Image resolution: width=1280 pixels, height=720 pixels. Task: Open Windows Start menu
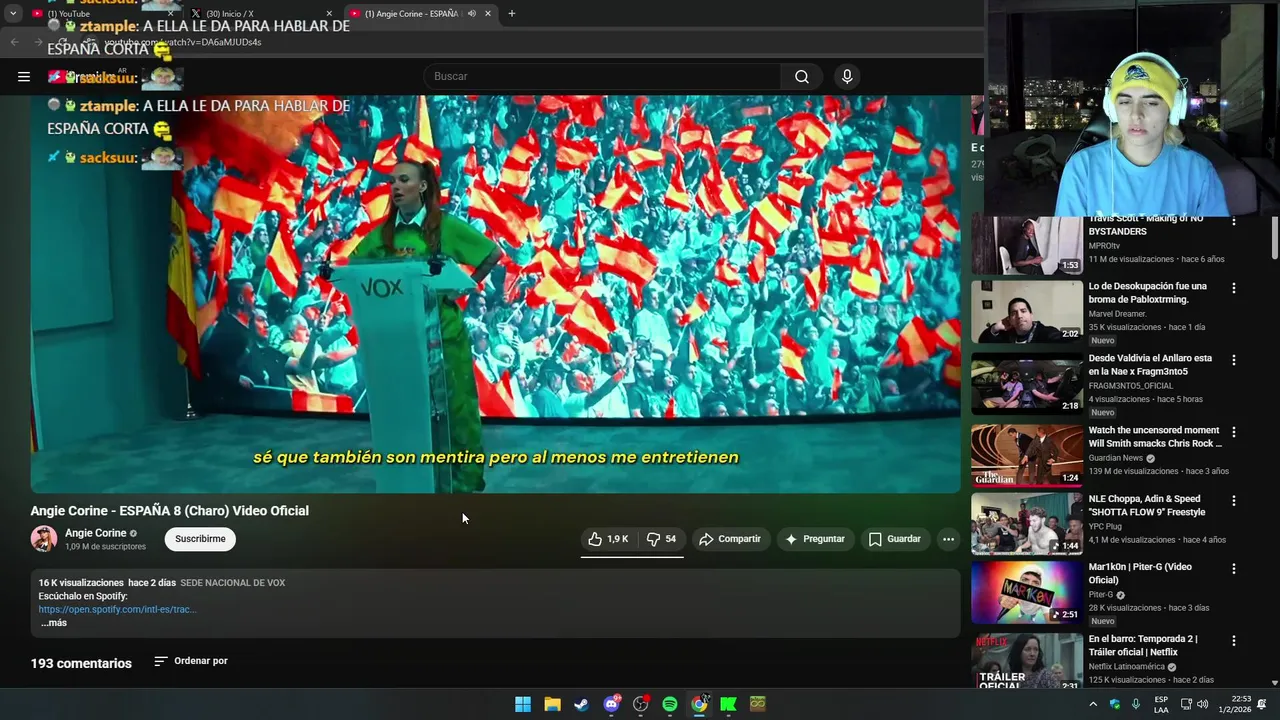[523, 704]
